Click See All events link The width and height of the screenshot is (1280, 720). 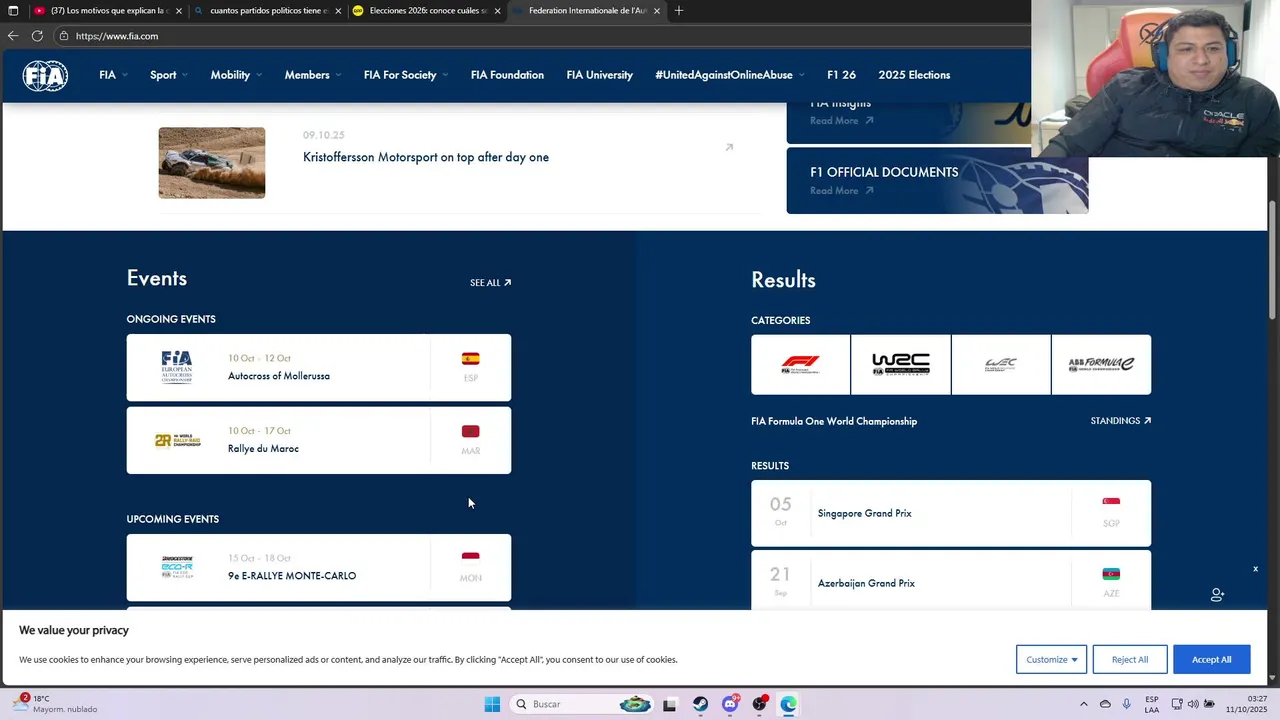490,283
